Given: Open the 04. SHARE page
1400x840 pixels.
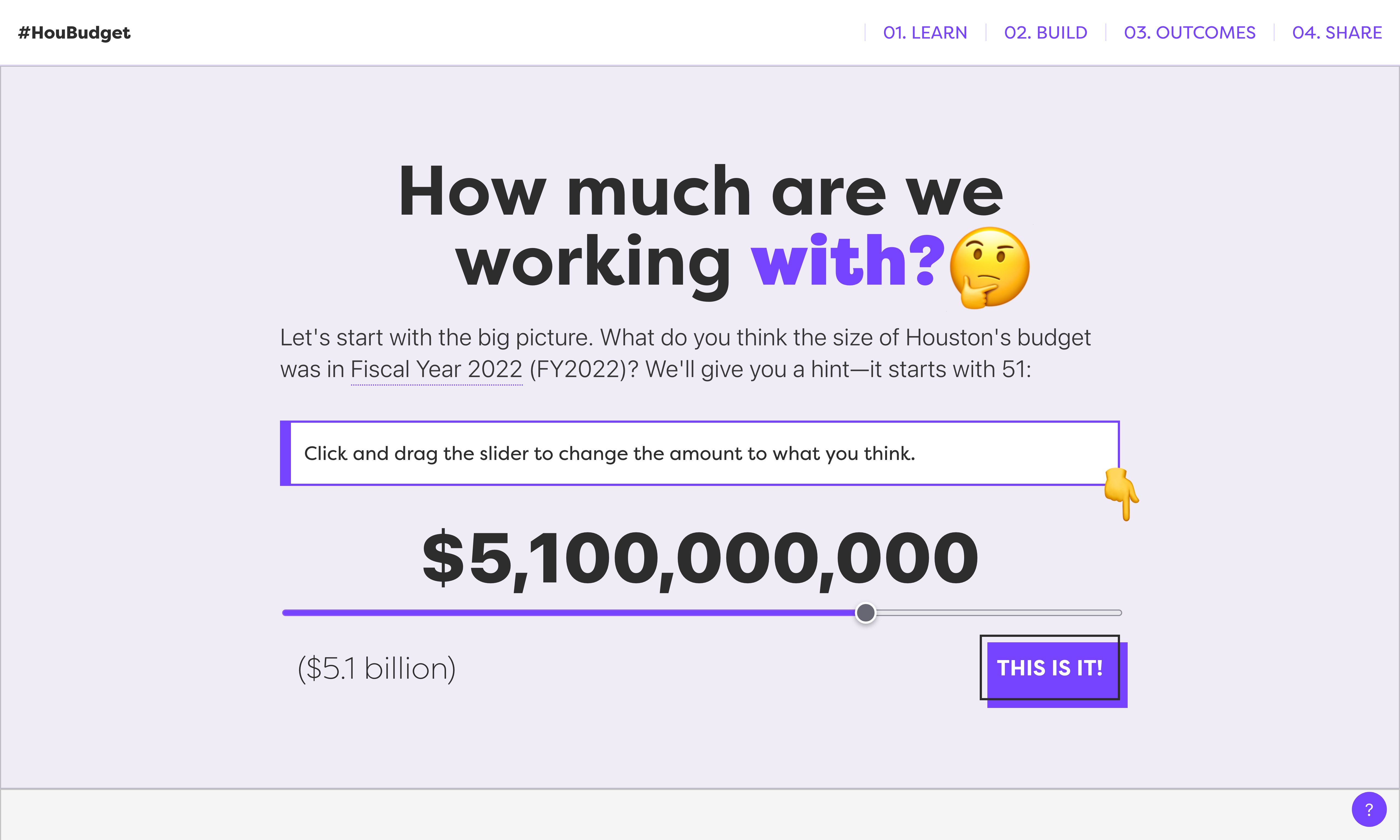Looking at the screenshot, I should pos(1337,33).
